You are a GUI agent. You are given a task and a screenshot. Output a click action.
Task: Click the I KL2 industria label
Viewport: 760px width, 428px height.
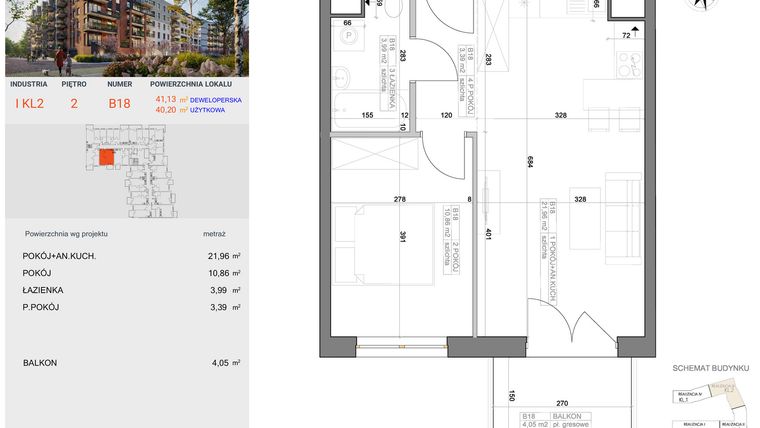point(28,103)
